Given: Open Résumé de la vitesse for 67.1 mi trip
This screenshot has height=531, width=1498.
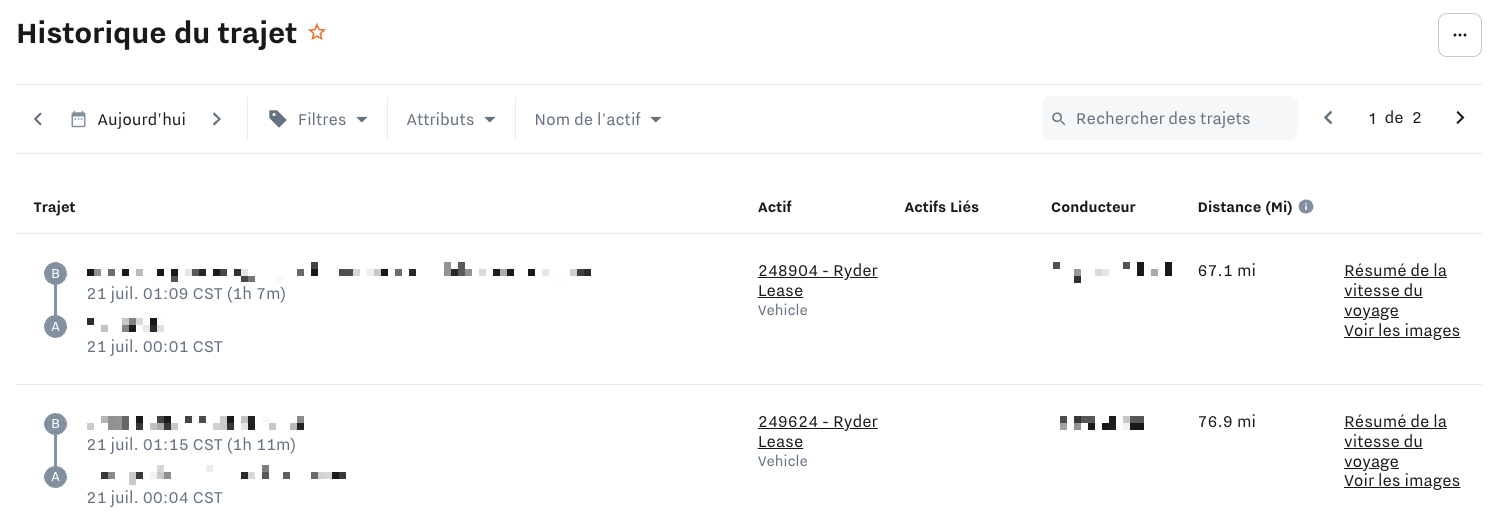Looking at the screenshot, I should coord(1395,291).
